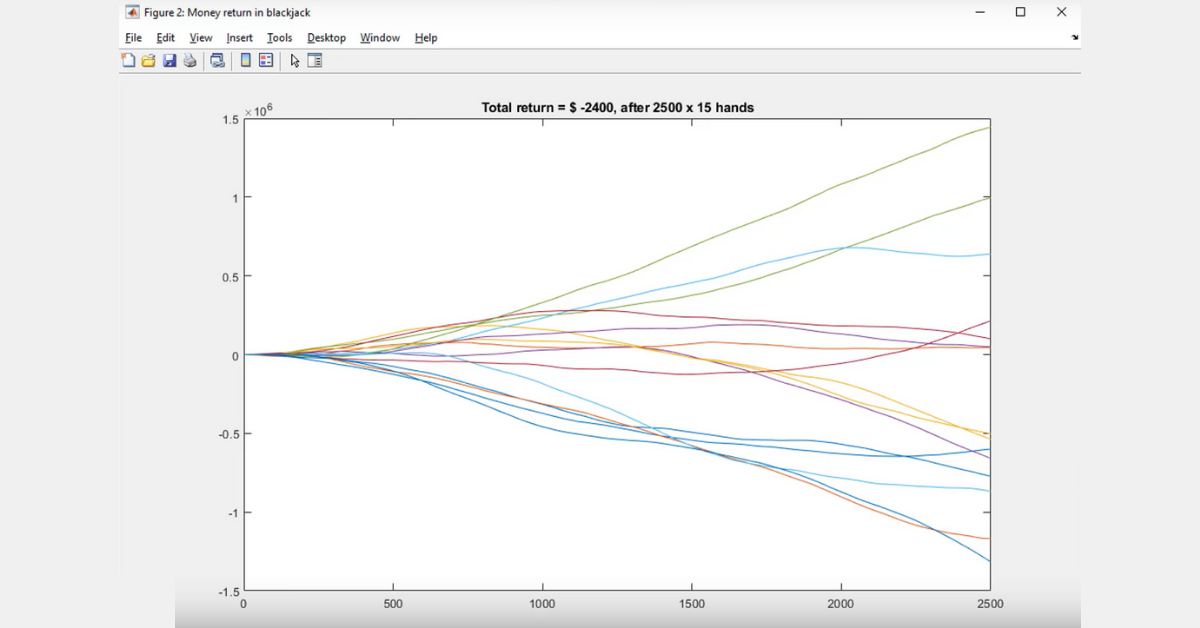Screen dimensions: 1200x628
Task: Enable Edit Plot mode with the arrow cursor icon
Action: click(x=295, y=61)
